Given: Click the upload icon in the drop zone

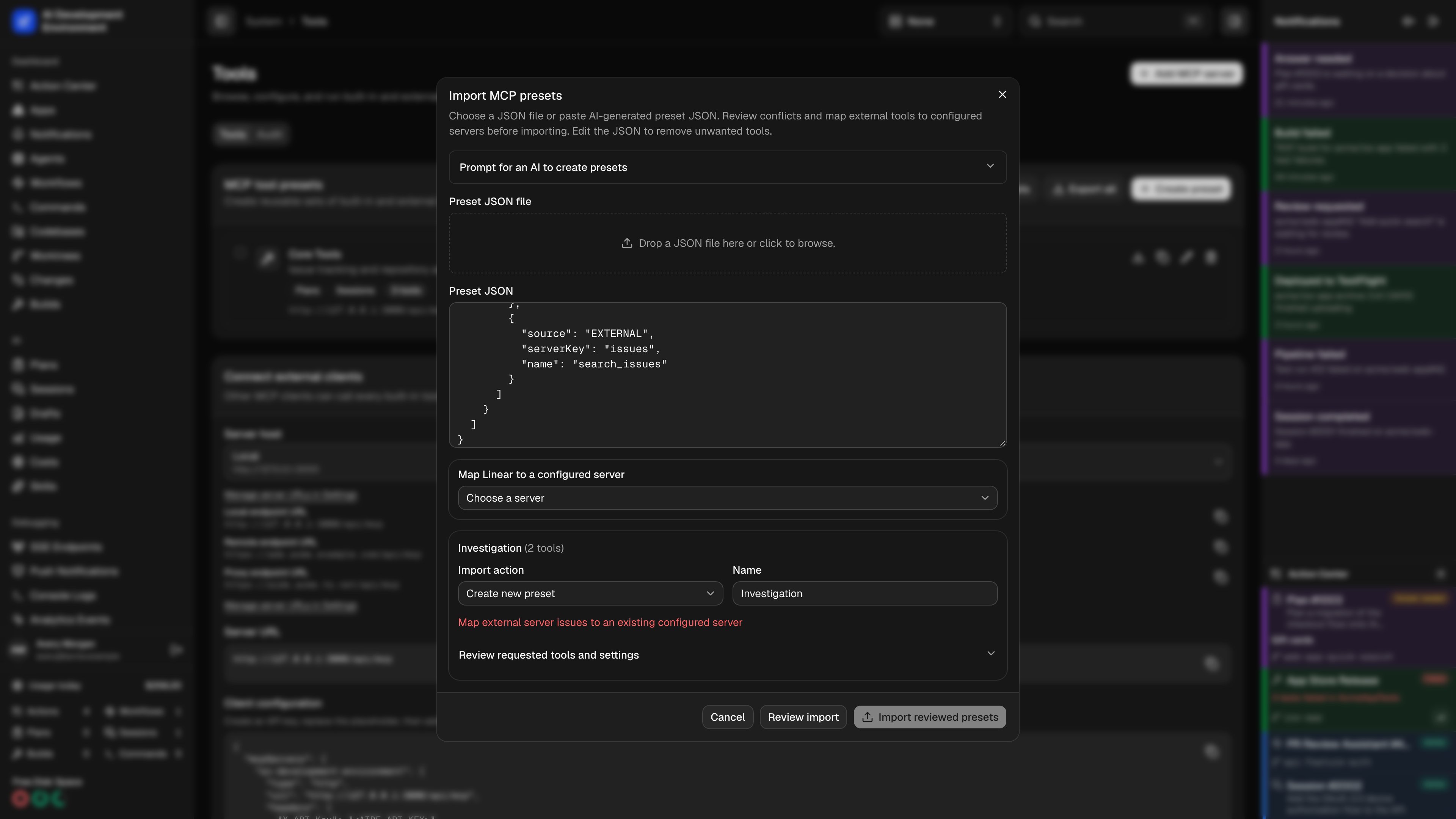Looking at the screenshot, I should [627, 243].
